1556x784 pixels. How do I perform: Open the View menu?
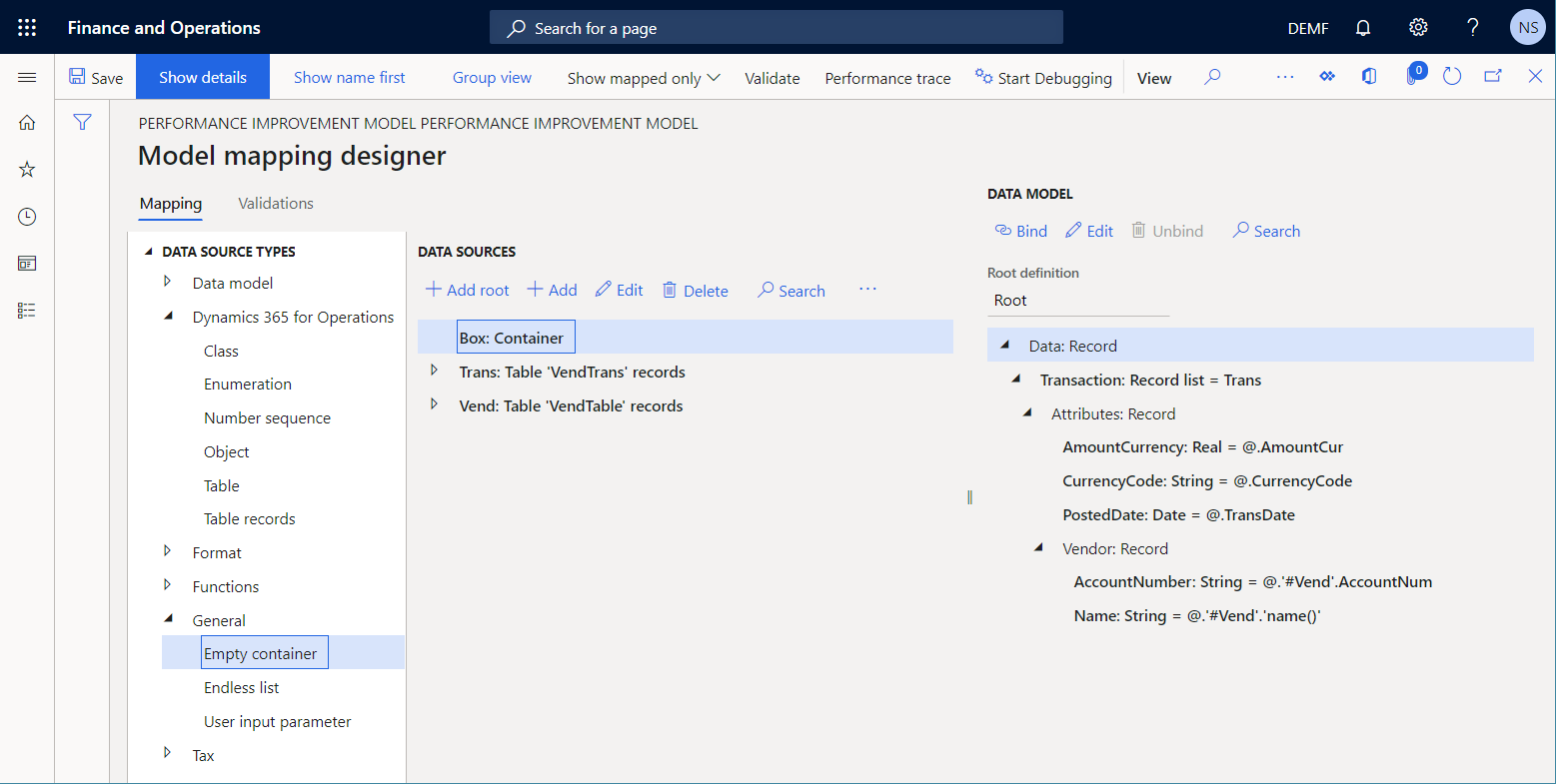pos(1154,78)
